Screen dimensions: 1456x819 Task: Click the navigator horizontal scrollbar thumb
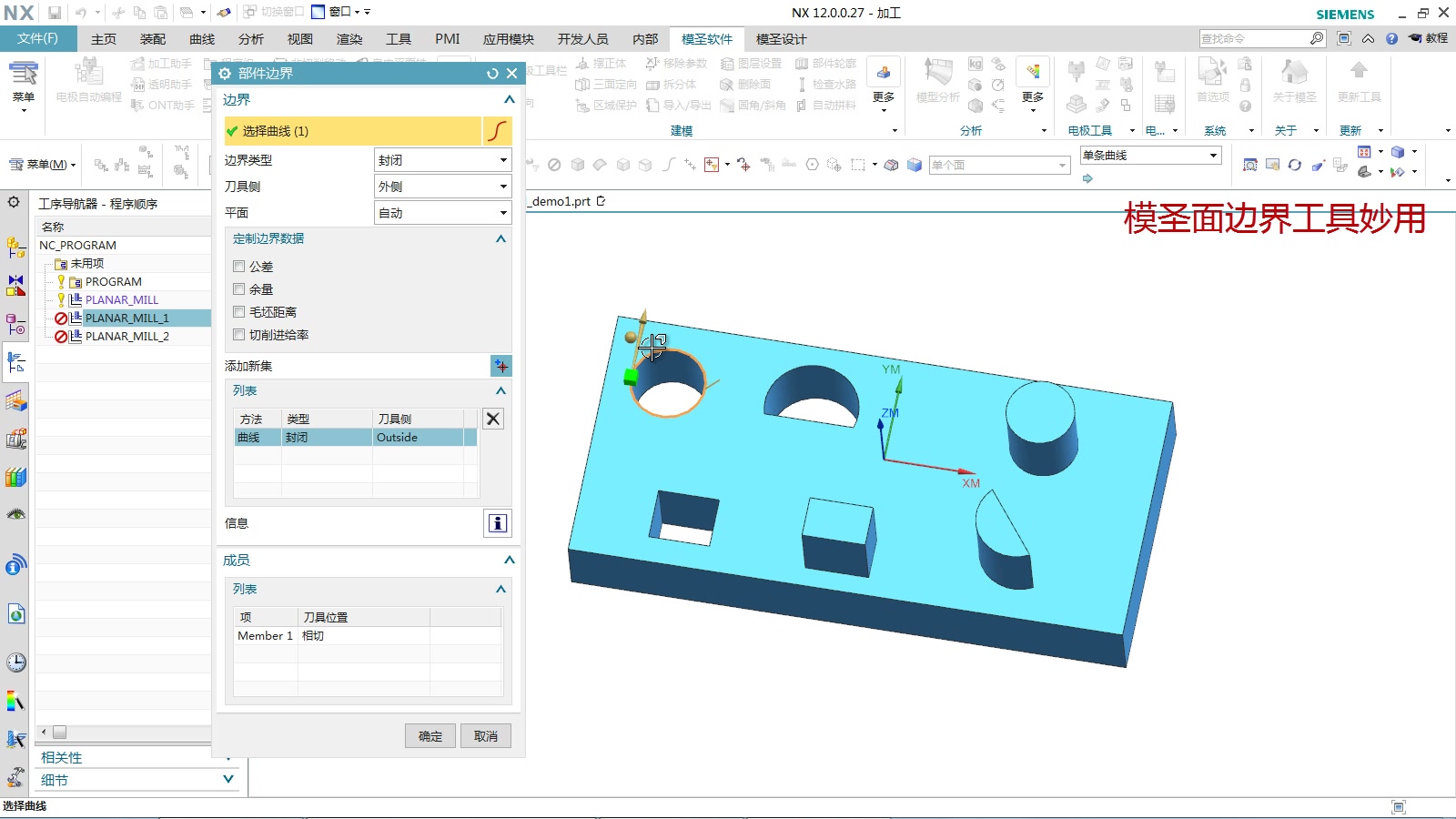click(59, 732)
